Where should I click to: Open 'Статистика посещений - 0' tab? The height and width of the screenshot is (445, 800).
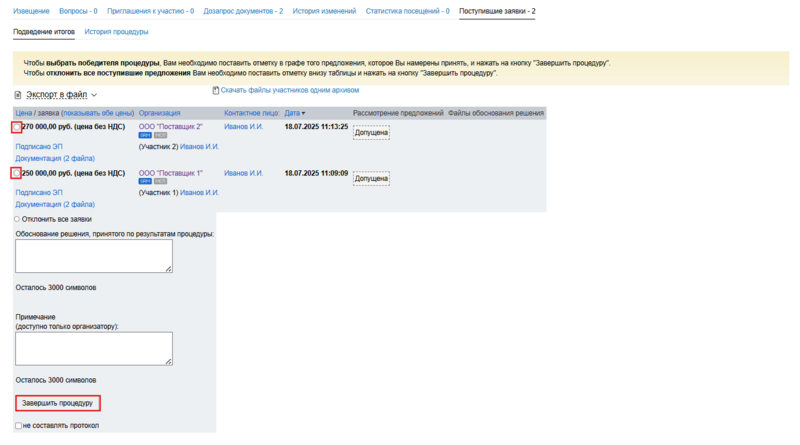pos(408,11)
